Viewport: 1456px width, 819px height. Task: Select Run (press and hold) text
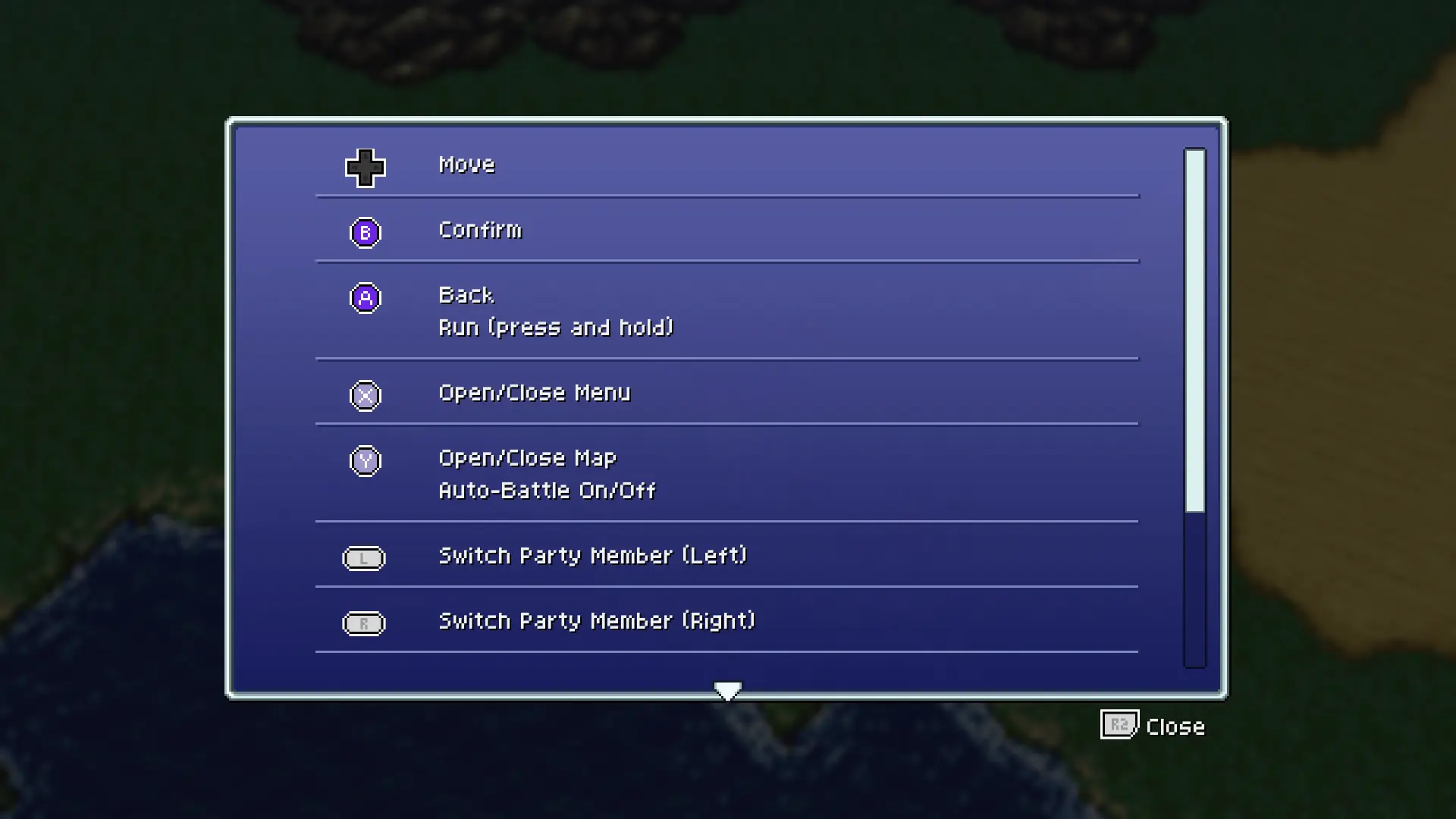point(556,328)
